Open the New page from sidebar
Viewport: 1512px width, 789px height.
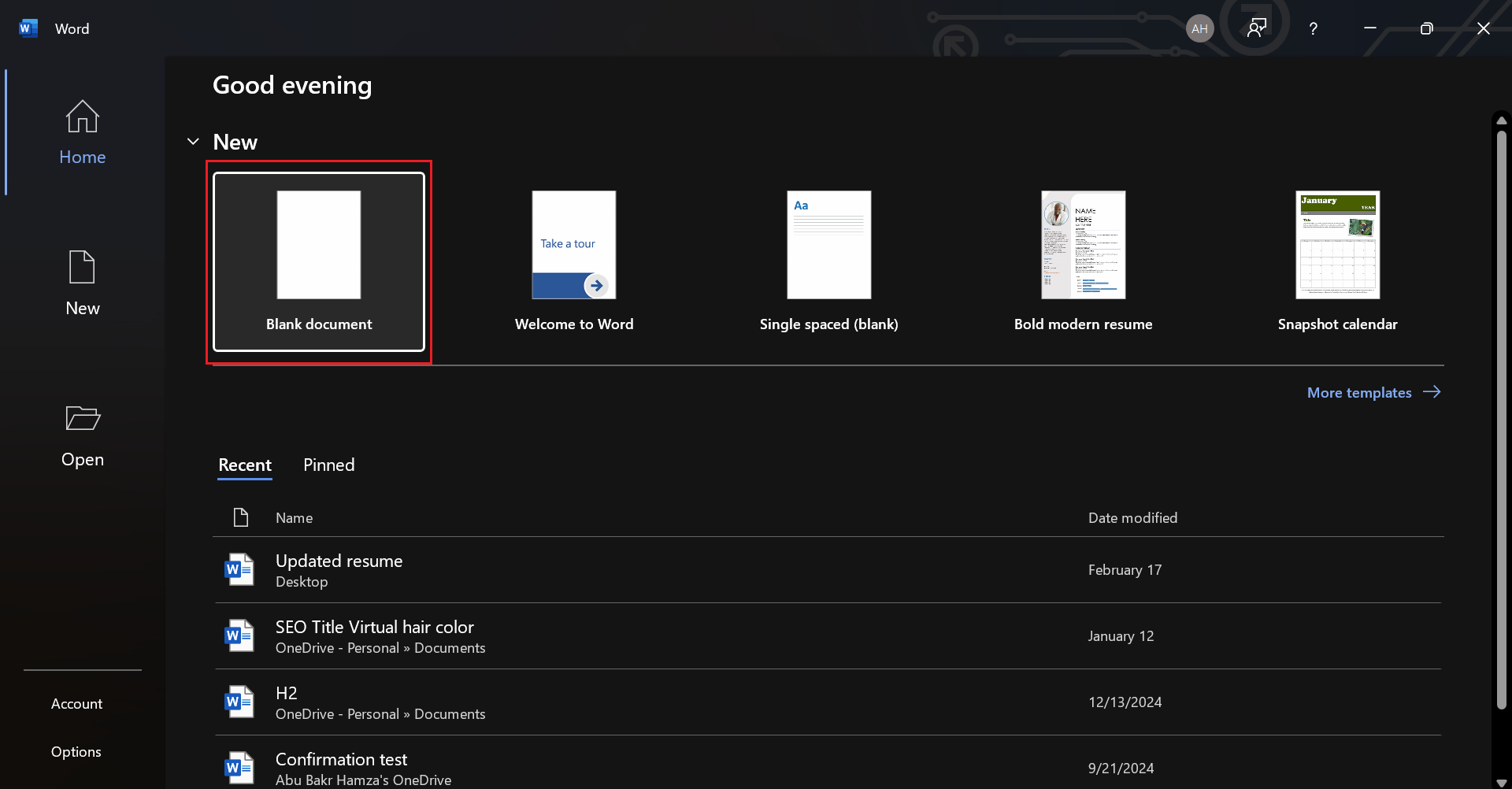[83, 283]
